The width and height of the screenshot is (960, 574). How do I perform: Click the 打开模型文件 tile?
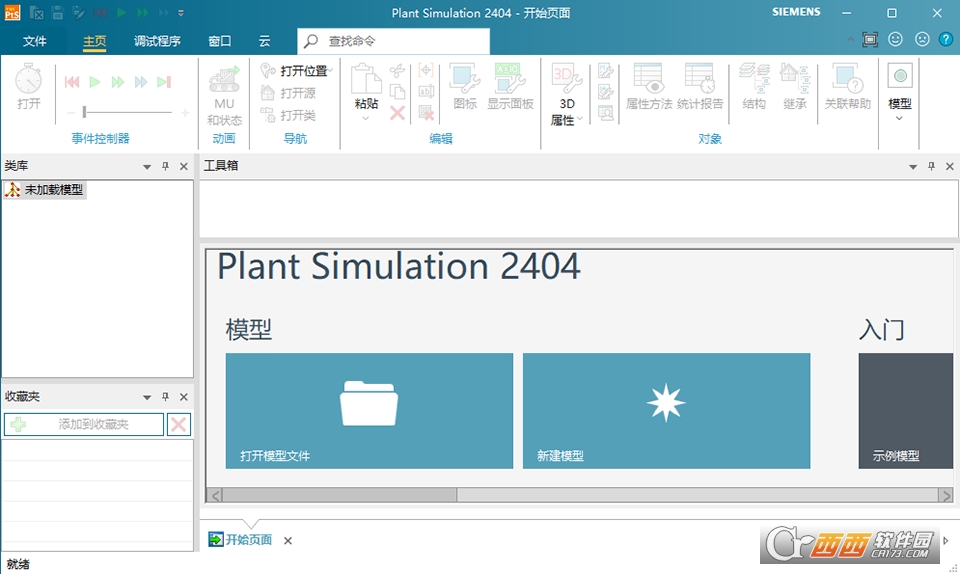point(369,411)
